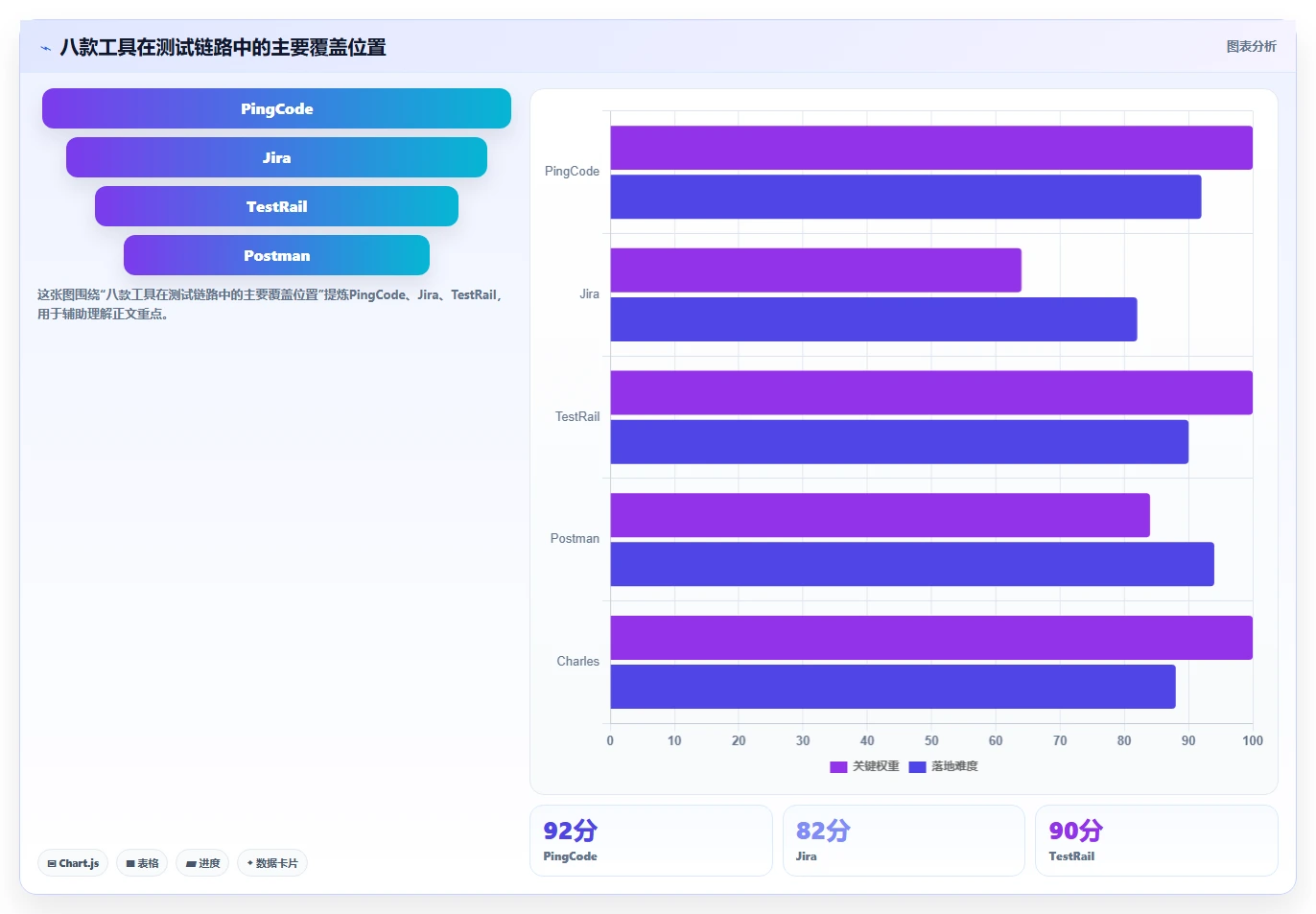Toggle the 落地难度 legend swatch
The image size is (1316, 914).
coord(917,766)
